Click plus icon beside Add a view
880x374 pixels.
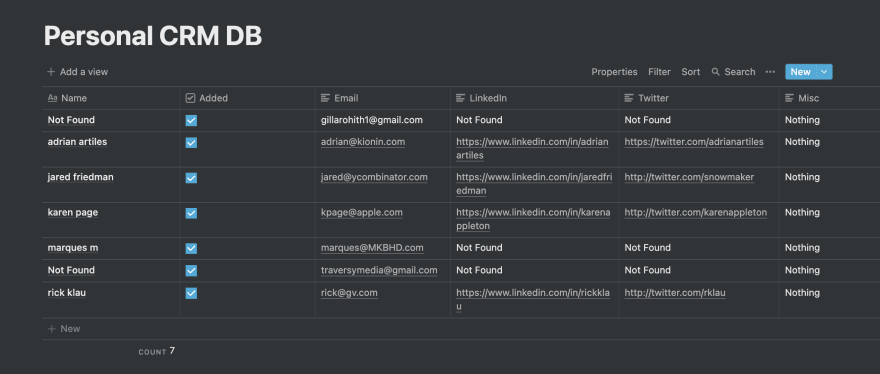pyautogui.click(x=51, y=72)
